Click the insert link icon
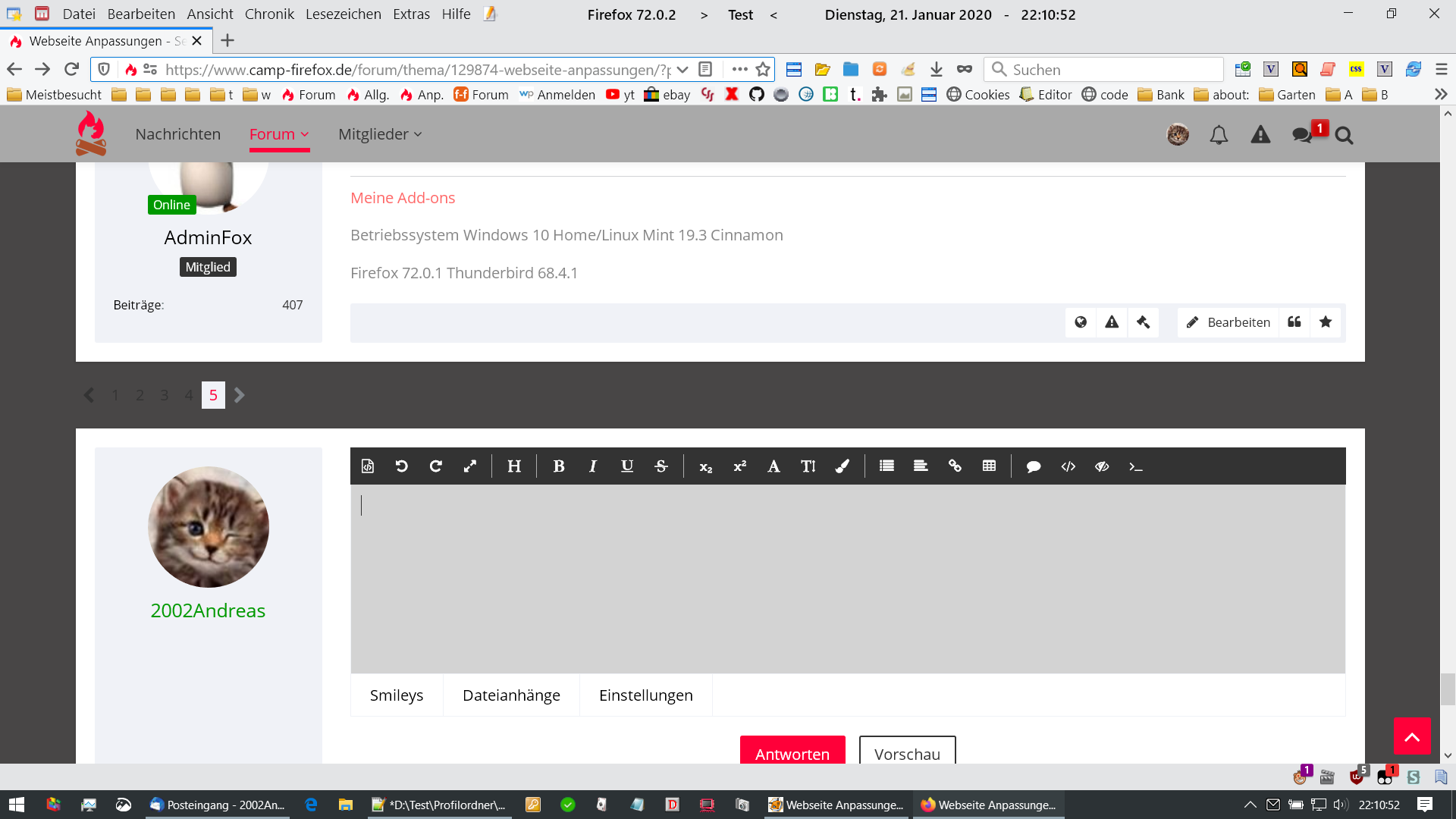Image resolution: width=1456 pixels, height=819 pixels. pos(955,466)
